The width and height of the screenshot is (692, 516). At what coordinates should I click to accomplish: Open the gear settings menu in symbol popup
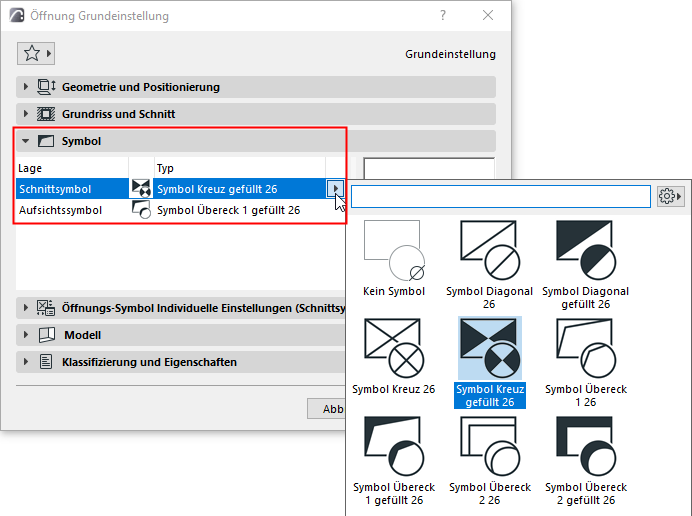[x=670, y=196]
